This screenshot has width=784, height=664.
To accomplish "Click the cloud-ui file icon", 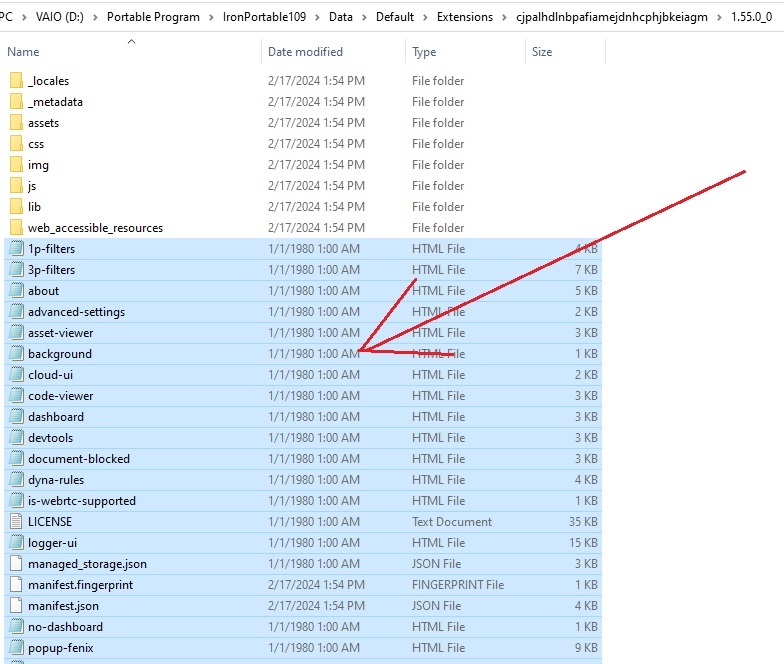I will tap(16, 374).
